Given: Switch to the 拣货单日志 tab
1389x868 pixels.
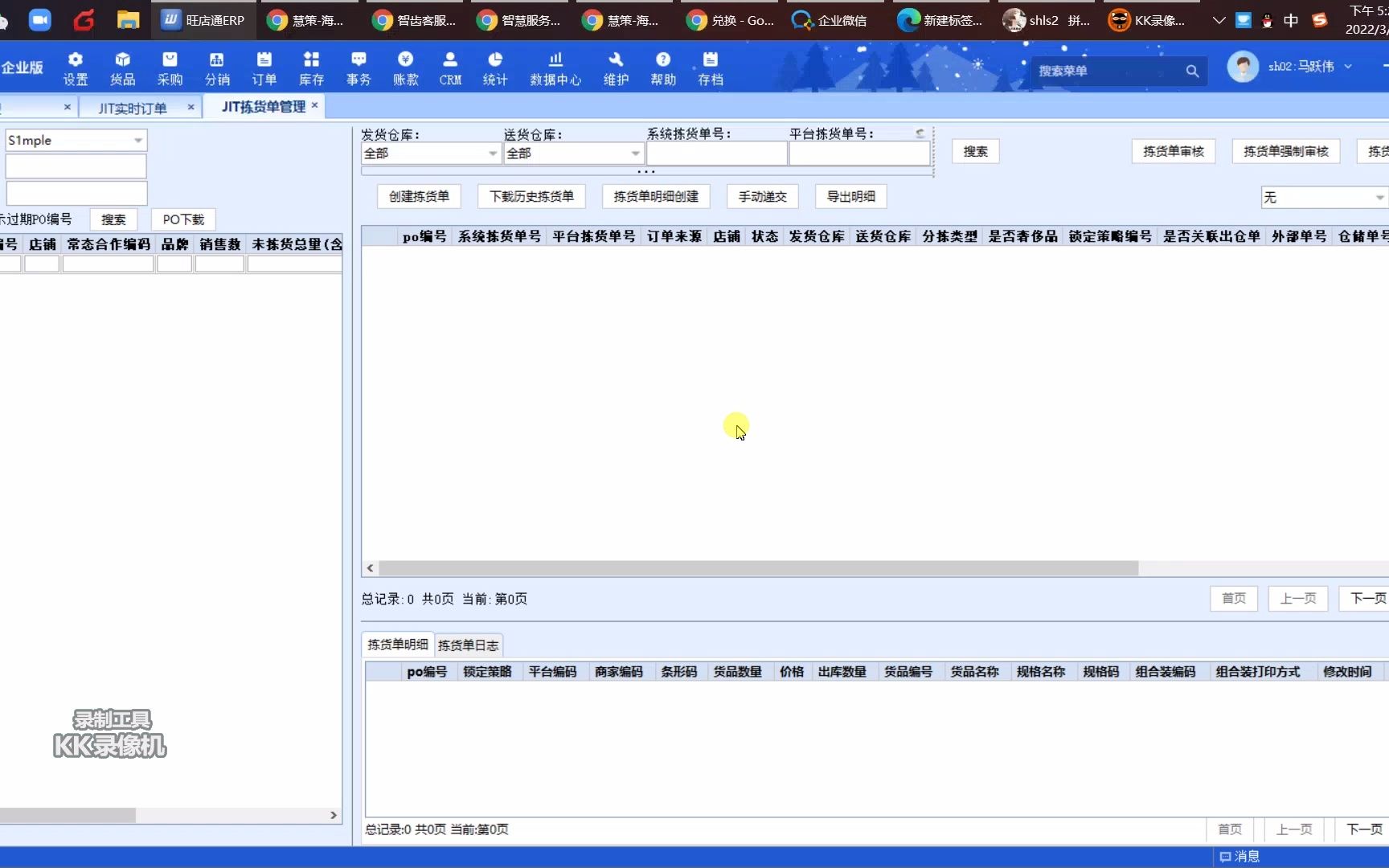Looking at the screenshot, I should [468, 645].
